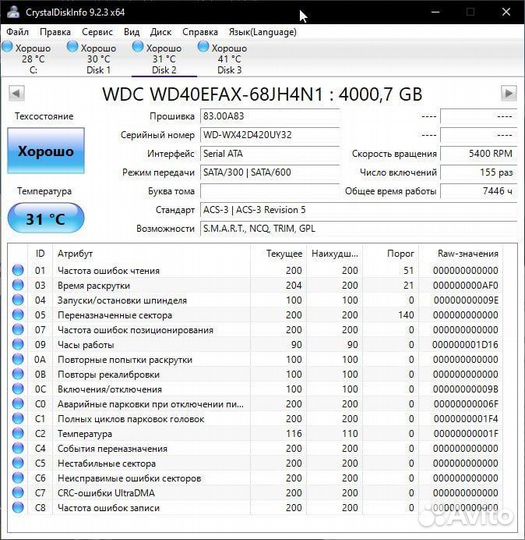Click status icon of attribute C7 row
Screen dimensions: 525x540
(18, 492)
